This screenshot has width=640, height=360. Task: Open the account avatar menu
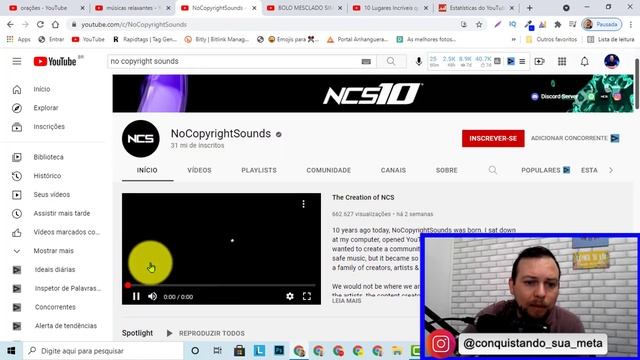(611, 61)
